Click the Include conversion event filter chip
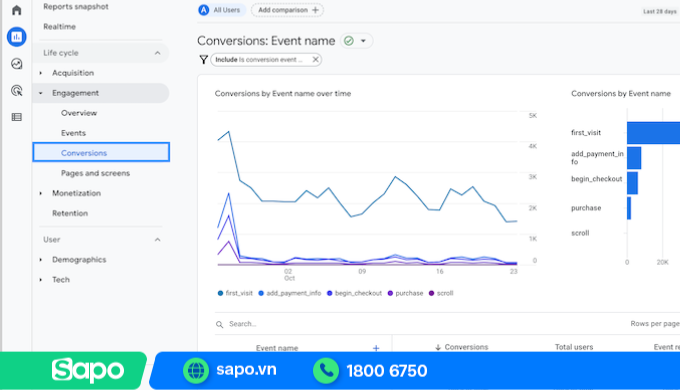This screenshot has height=390, width=680. pyautogui.click(x=266, y=59)
